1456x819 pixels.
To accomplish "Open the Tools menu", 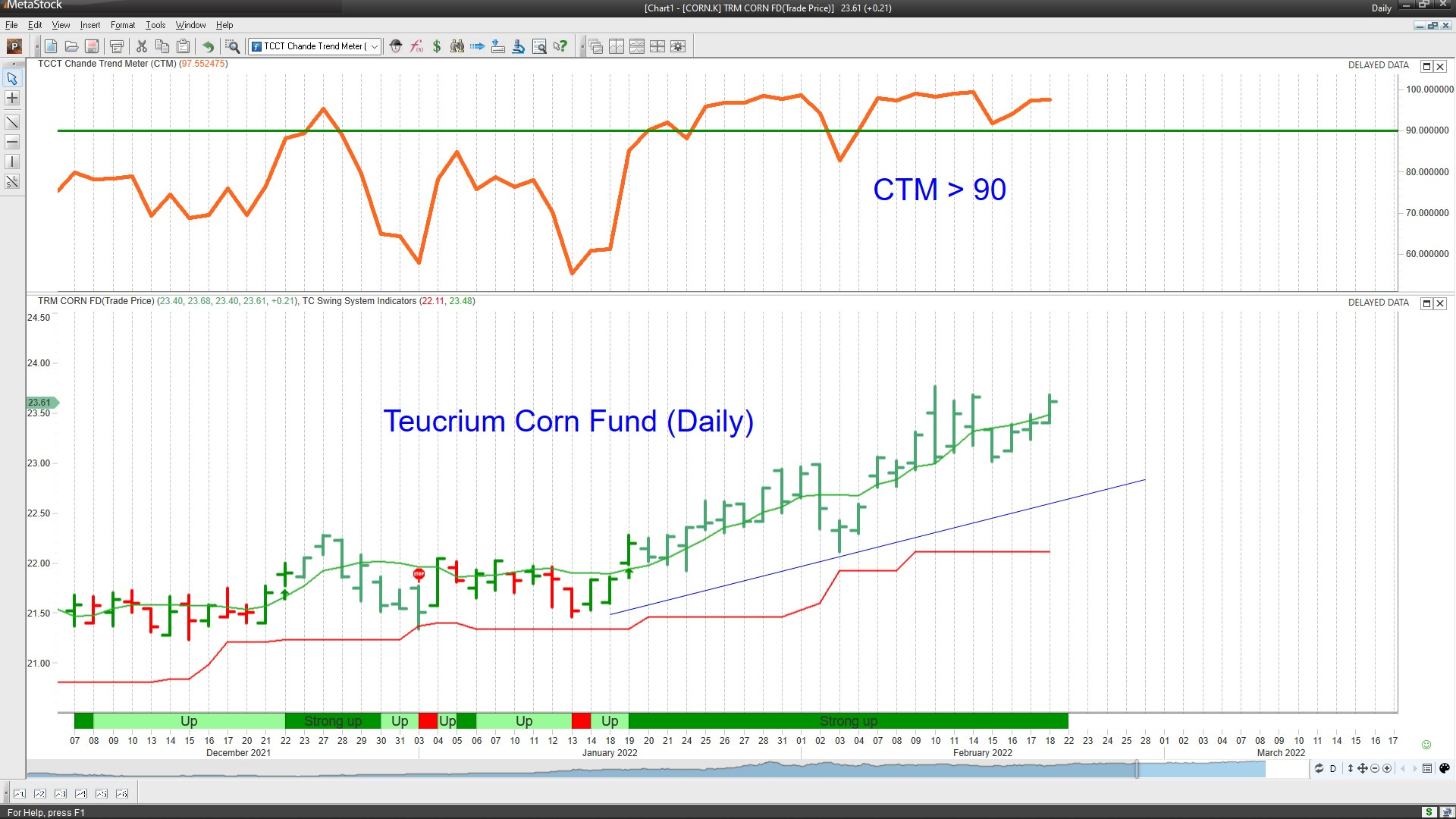I will [155, 25].
